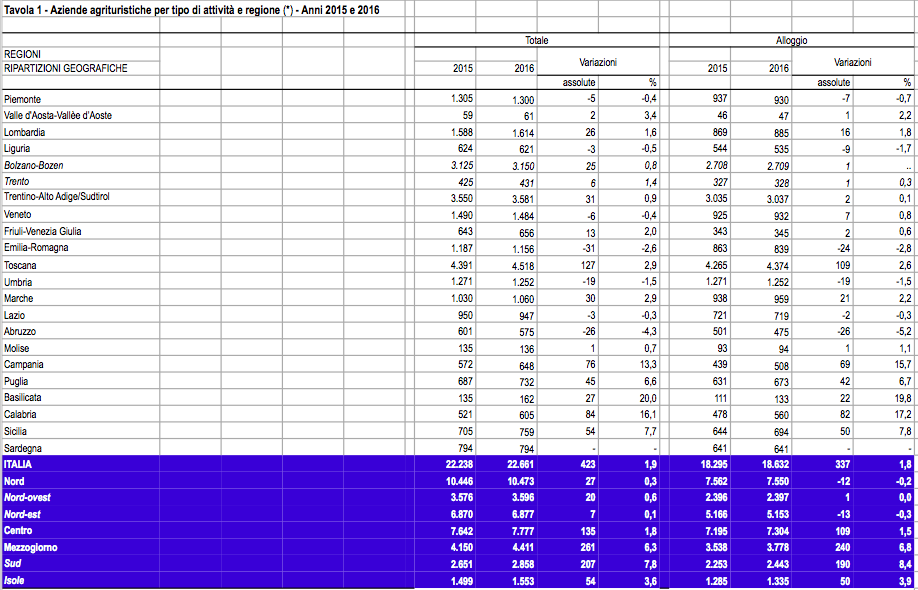Click the 'Nord' summary row label
Image resolution: width=918 pixels, height=590 pixels.
13,481
